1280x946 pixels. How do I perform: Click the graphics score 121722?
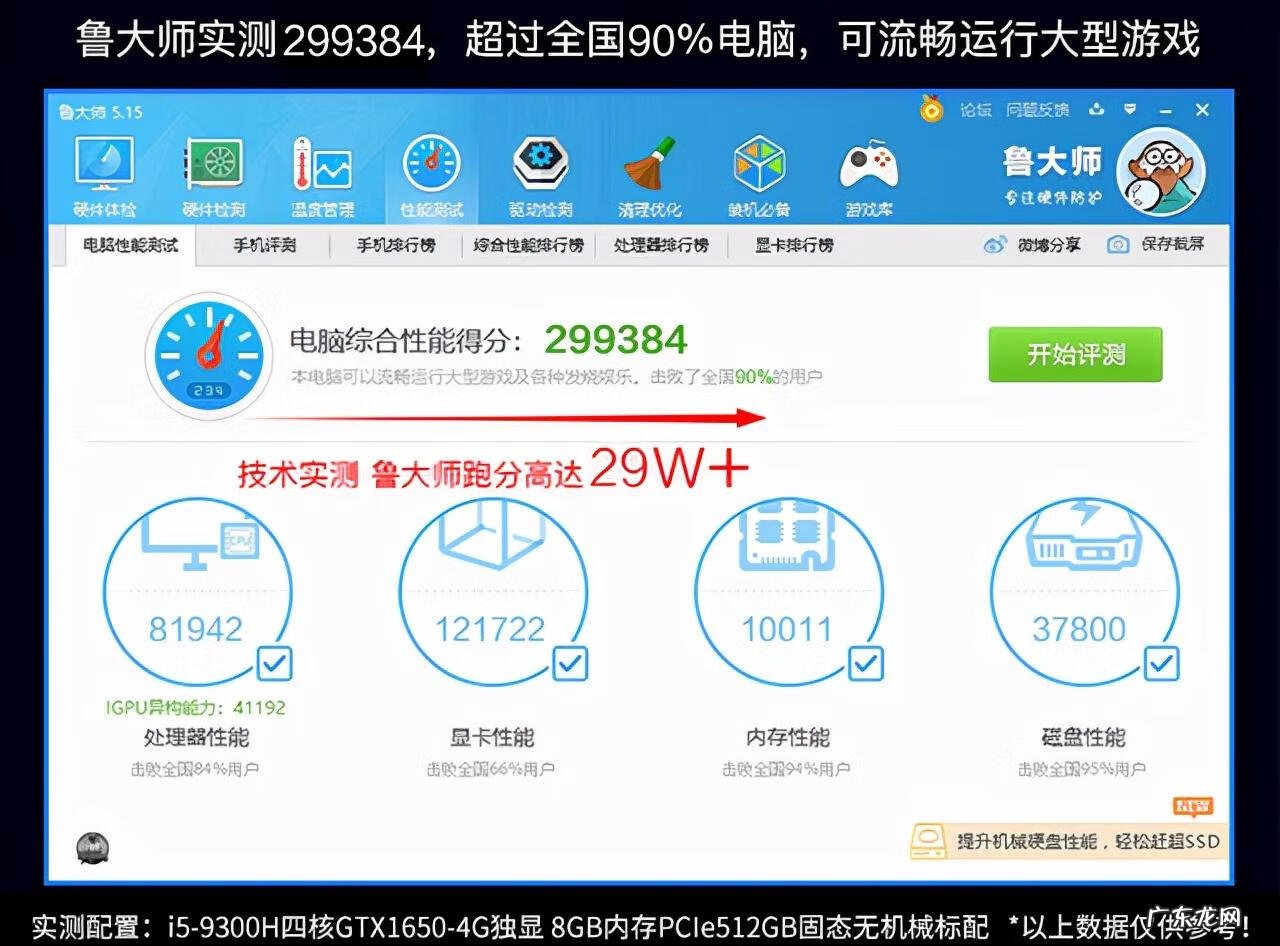point(490,629)
